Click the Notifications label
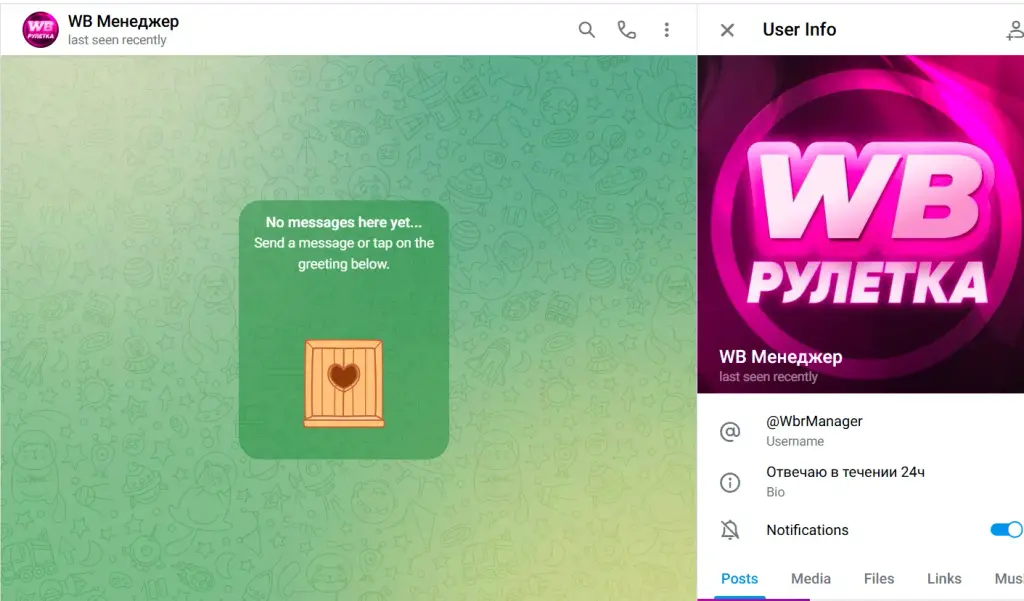The image size is (1024, 601). (x=807, y=530)
